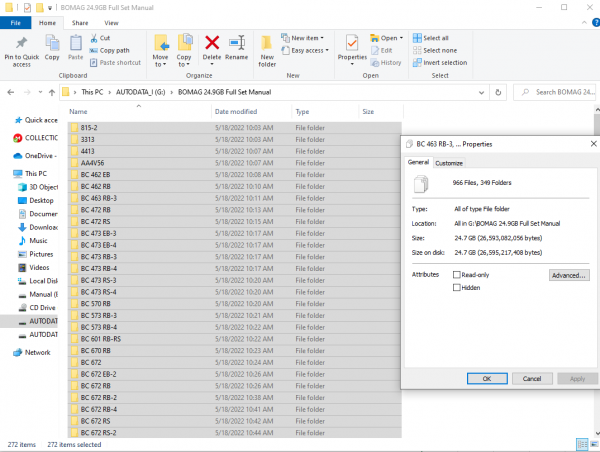Click Select none in the ribbon
600x452 pixels.
[435, 50]
